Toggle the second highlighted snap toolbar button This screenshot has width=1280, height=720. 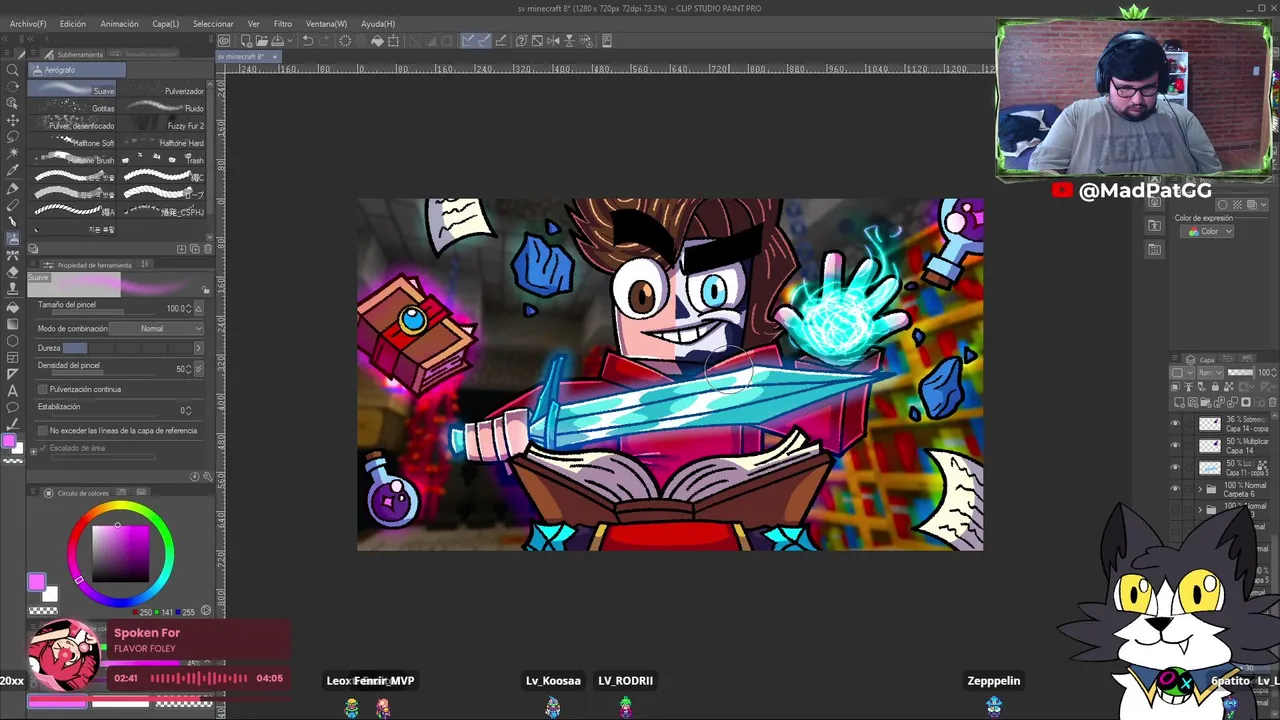484,41
